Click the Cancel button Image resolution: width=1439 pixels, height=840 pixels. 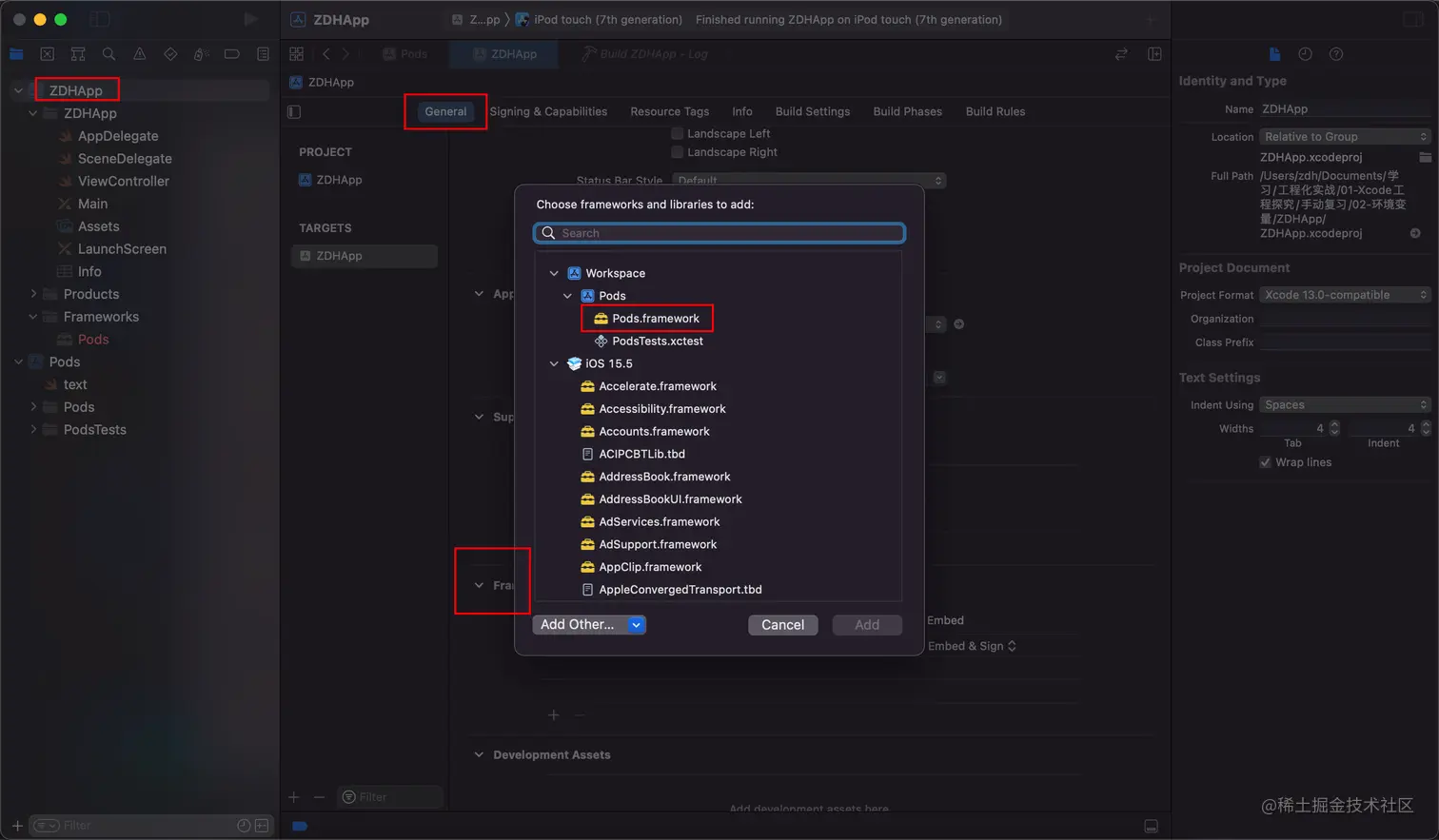(783, 625)
